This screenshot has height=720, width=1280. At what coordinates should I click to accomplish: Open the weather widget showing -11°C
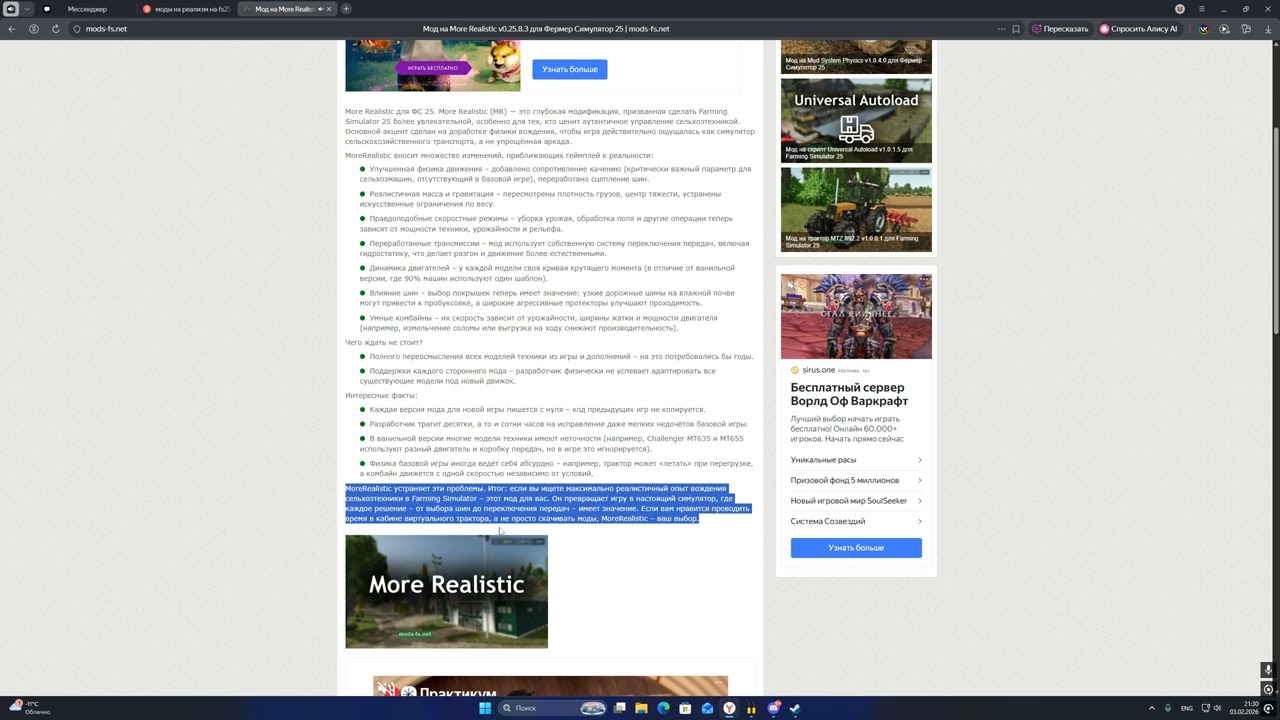point(30,708)
